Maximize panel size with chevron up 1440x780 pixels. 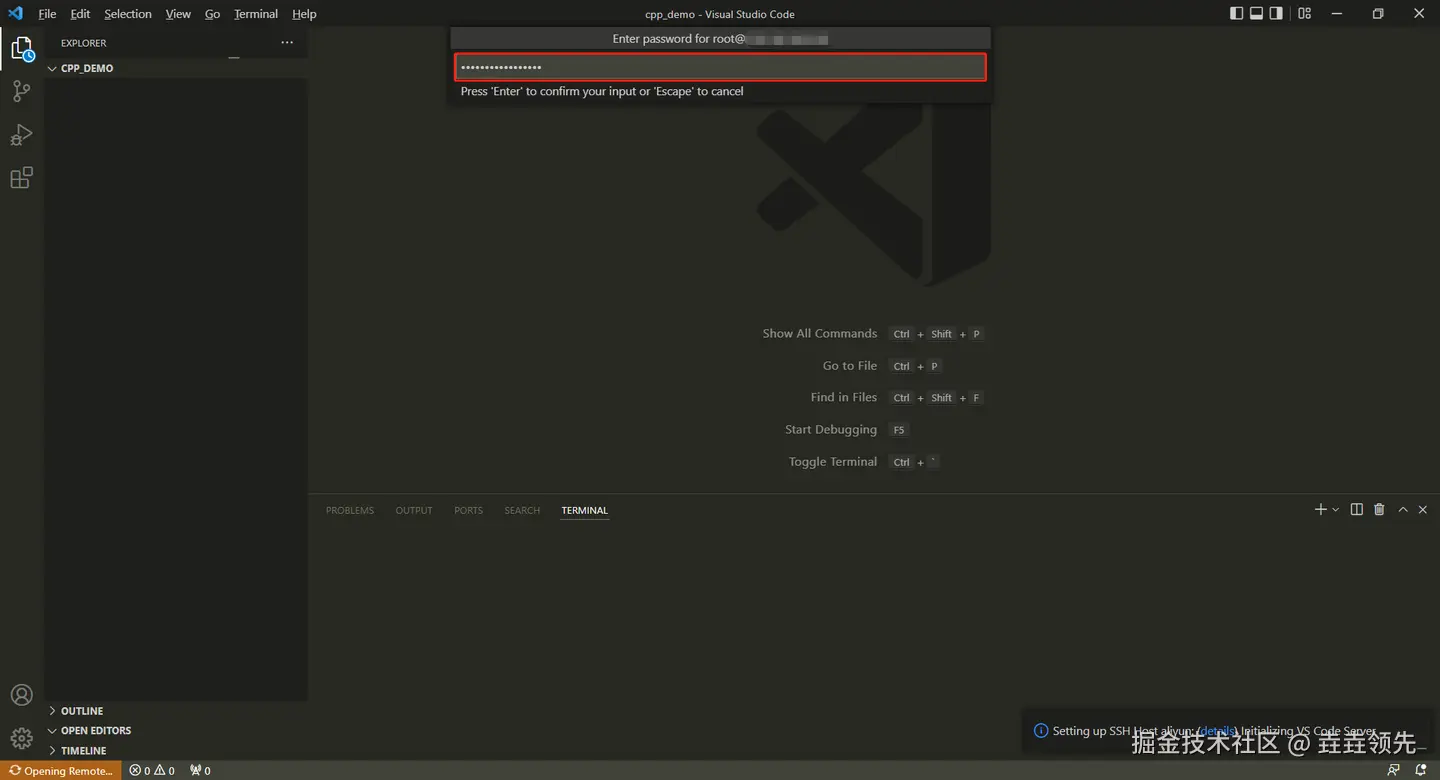(x=1403, y=510)
